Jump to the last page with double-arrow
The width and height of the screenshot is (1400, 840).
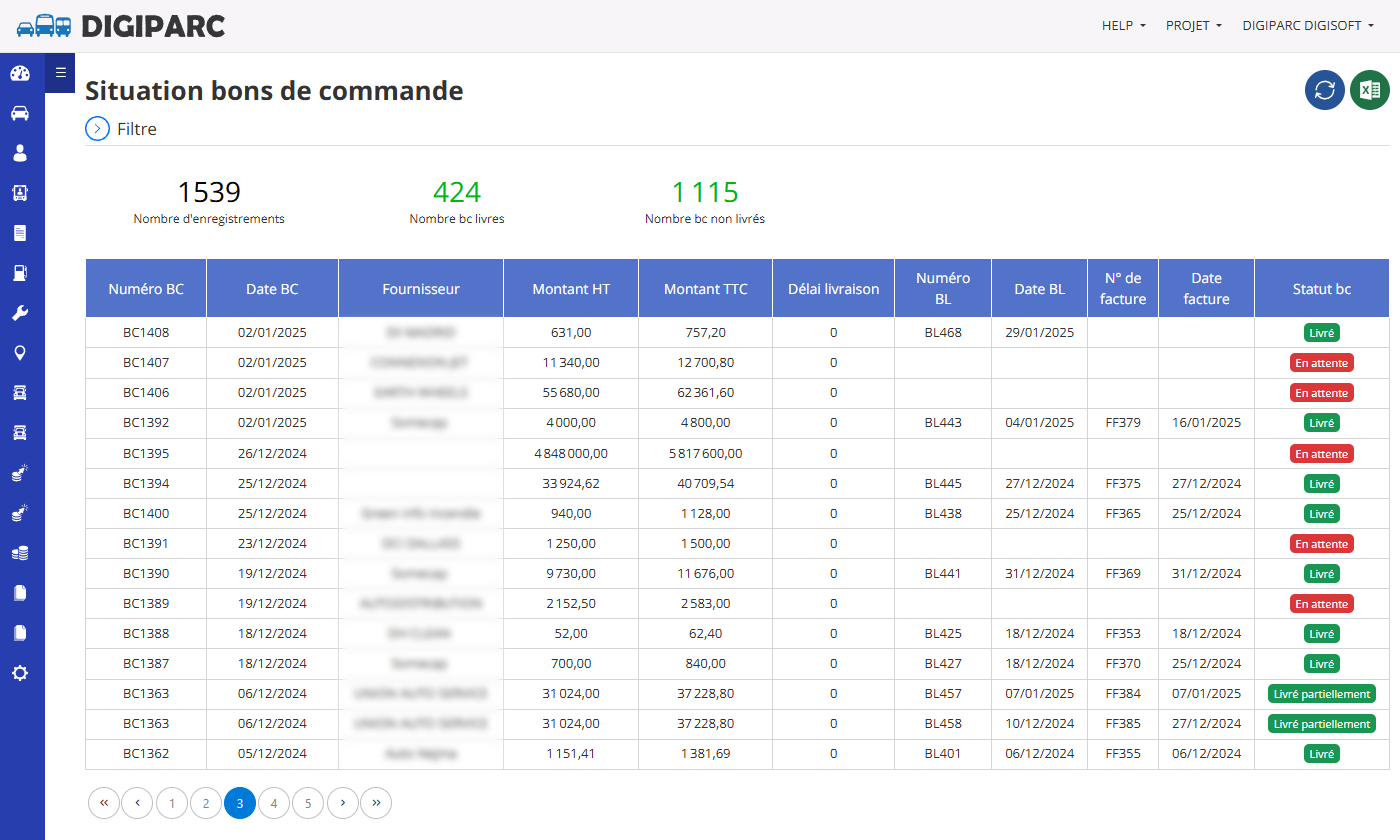(376, 803)
